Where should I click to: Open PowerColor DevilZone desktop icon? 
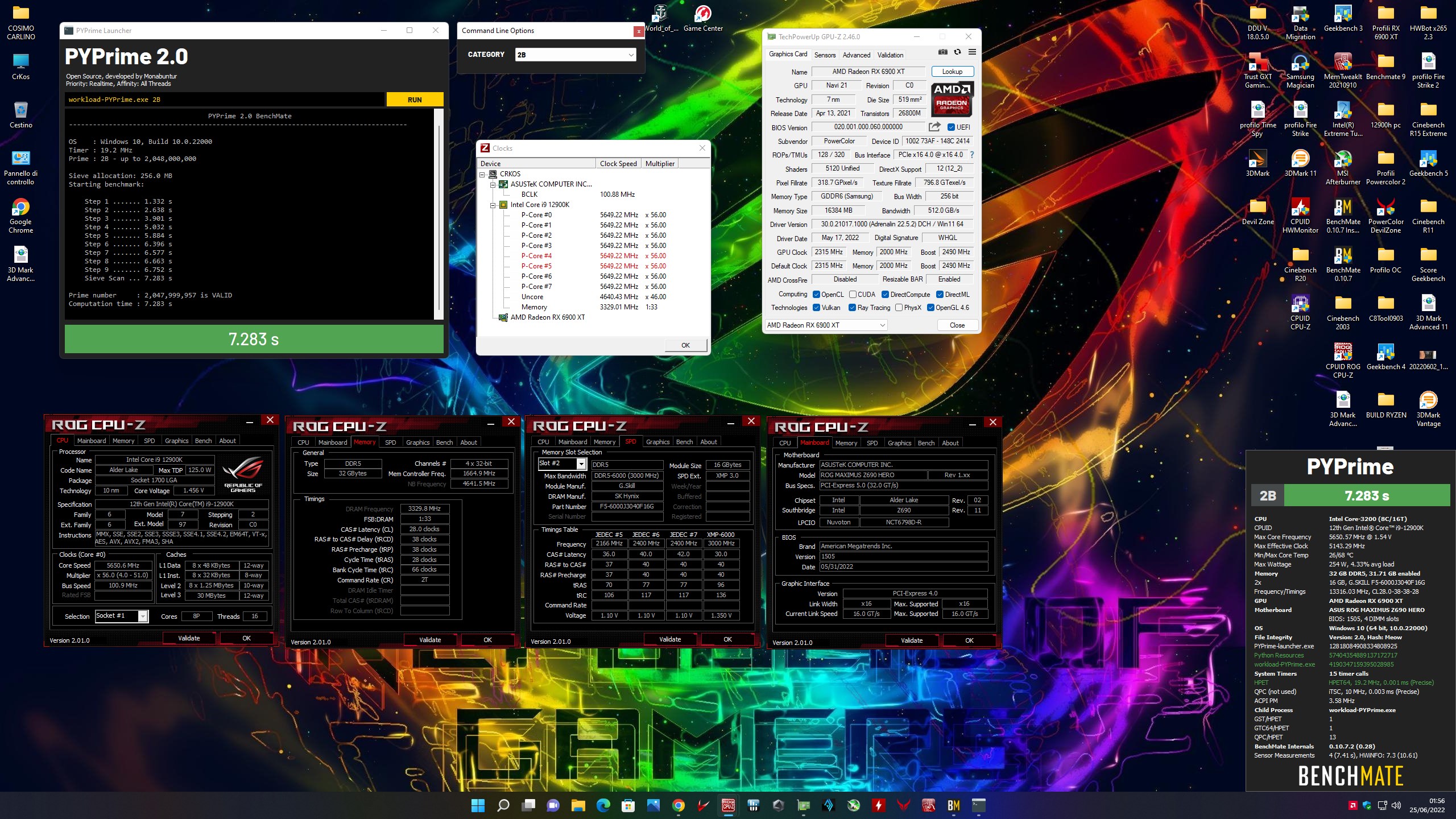tap(1385, 216)
